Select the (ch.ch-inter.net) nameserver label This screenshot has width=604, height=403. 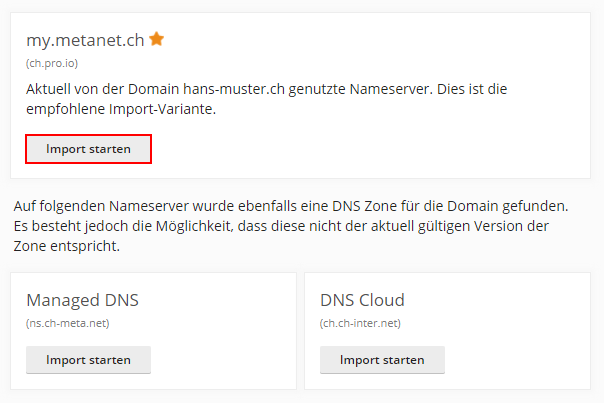[x=358, y=324]
